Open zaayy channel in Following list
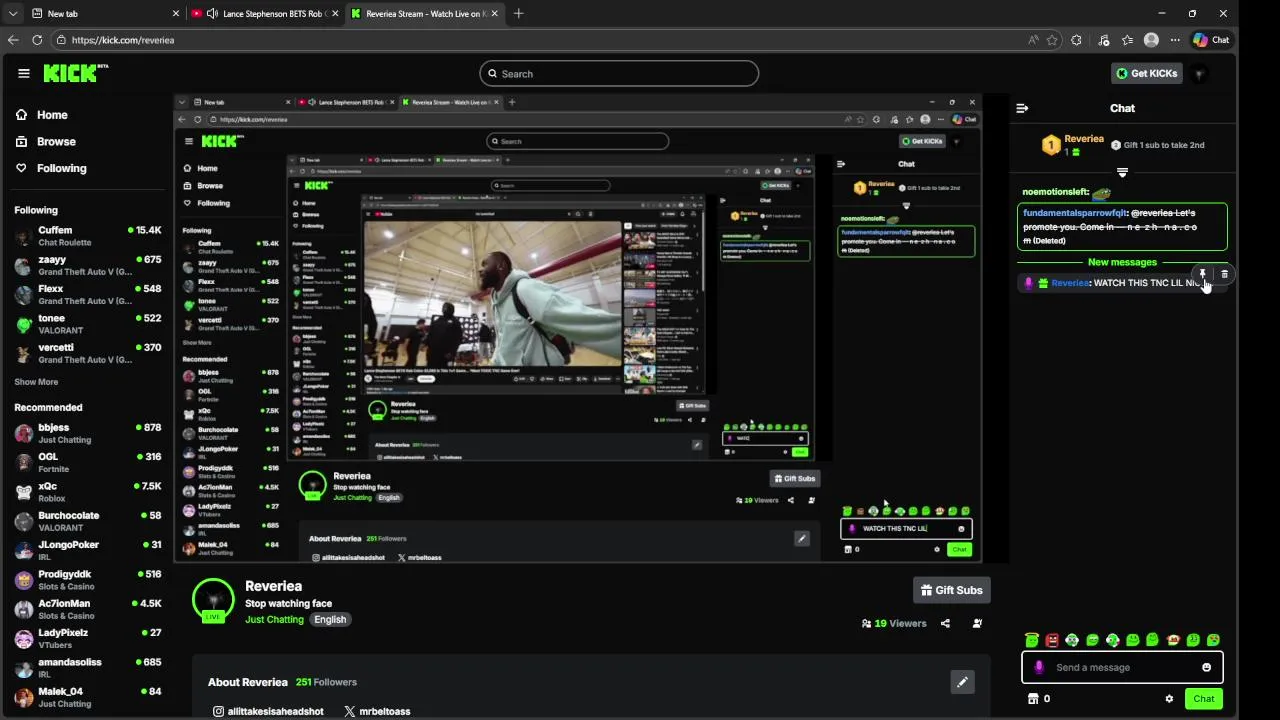The height and width of the screenshot is (720, 1280). coord(88,265)
